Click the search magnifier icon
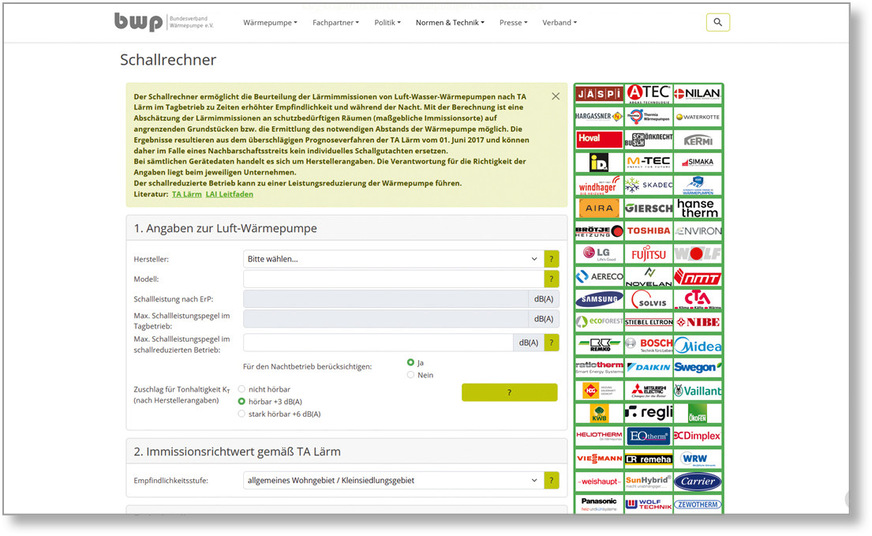Screen dimensions: 872x536 click(x=717, y=22)
